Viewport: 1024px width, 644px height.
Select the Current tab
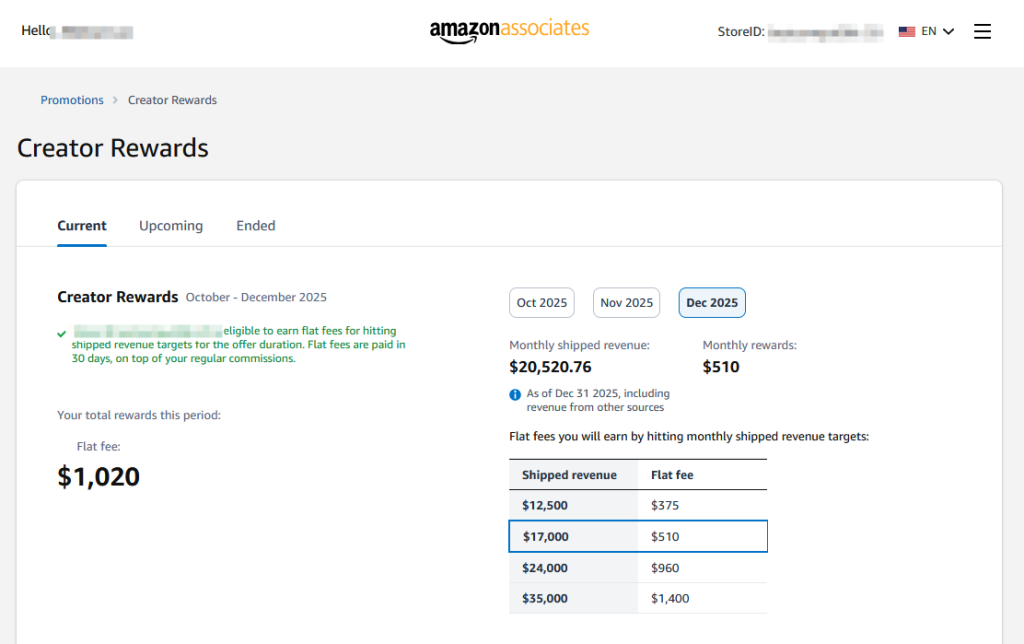tap(81, 225)
